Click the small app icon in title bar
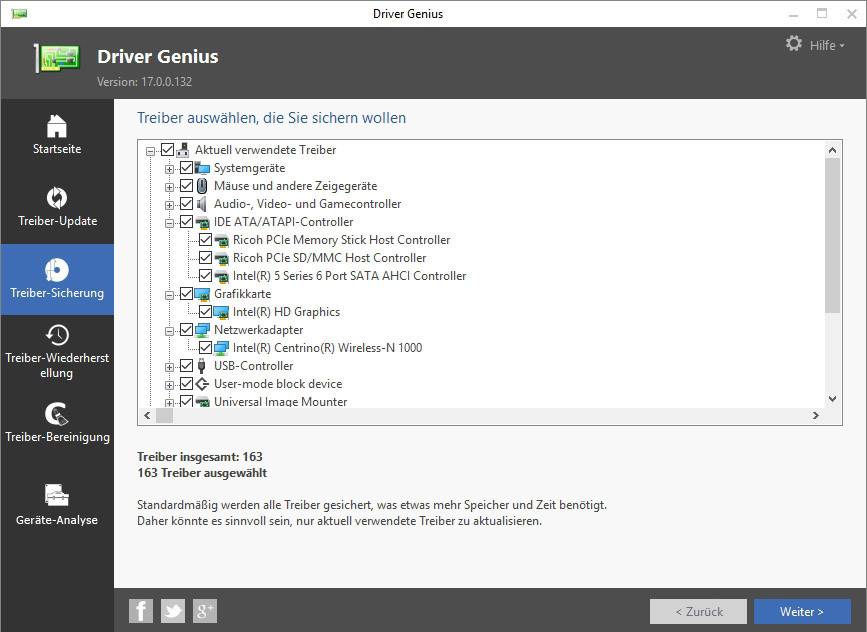Image resolution: width=867 pixels, height=632 pixels. coord(19,13)
